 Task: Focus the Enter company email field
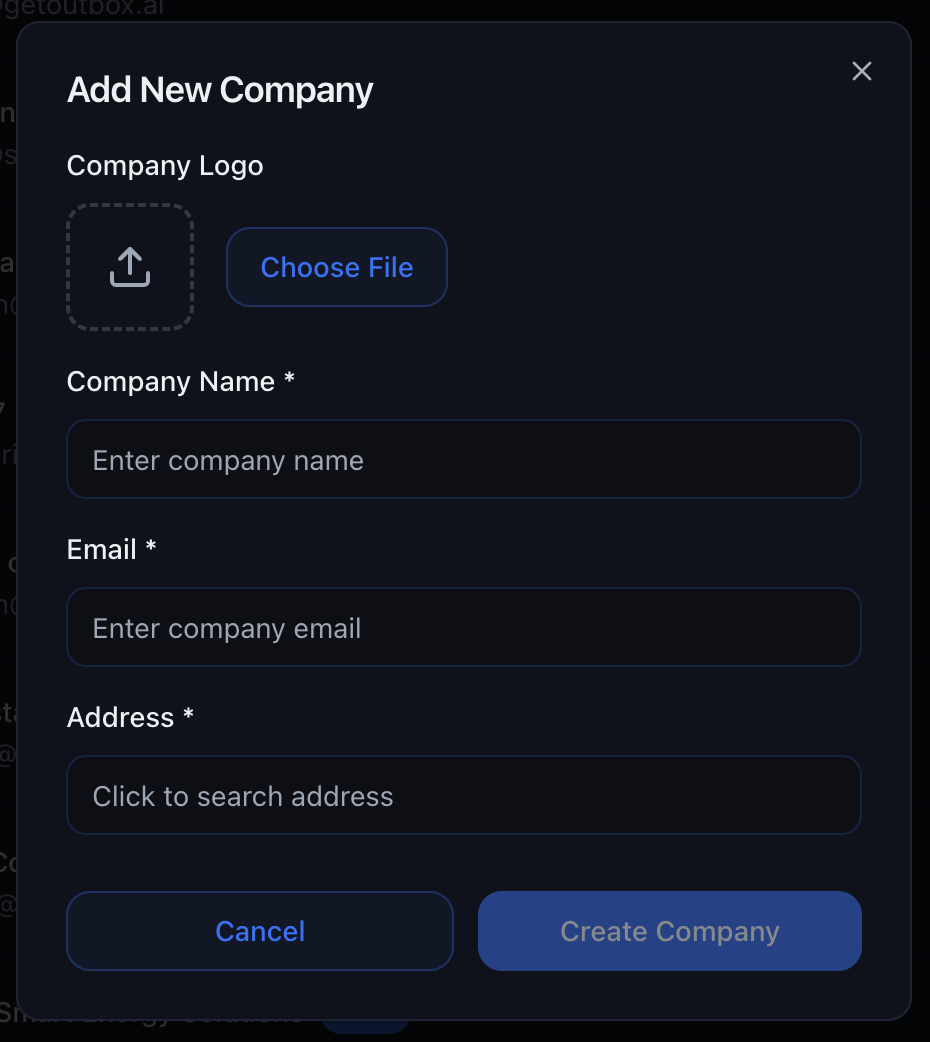[463, 627]
